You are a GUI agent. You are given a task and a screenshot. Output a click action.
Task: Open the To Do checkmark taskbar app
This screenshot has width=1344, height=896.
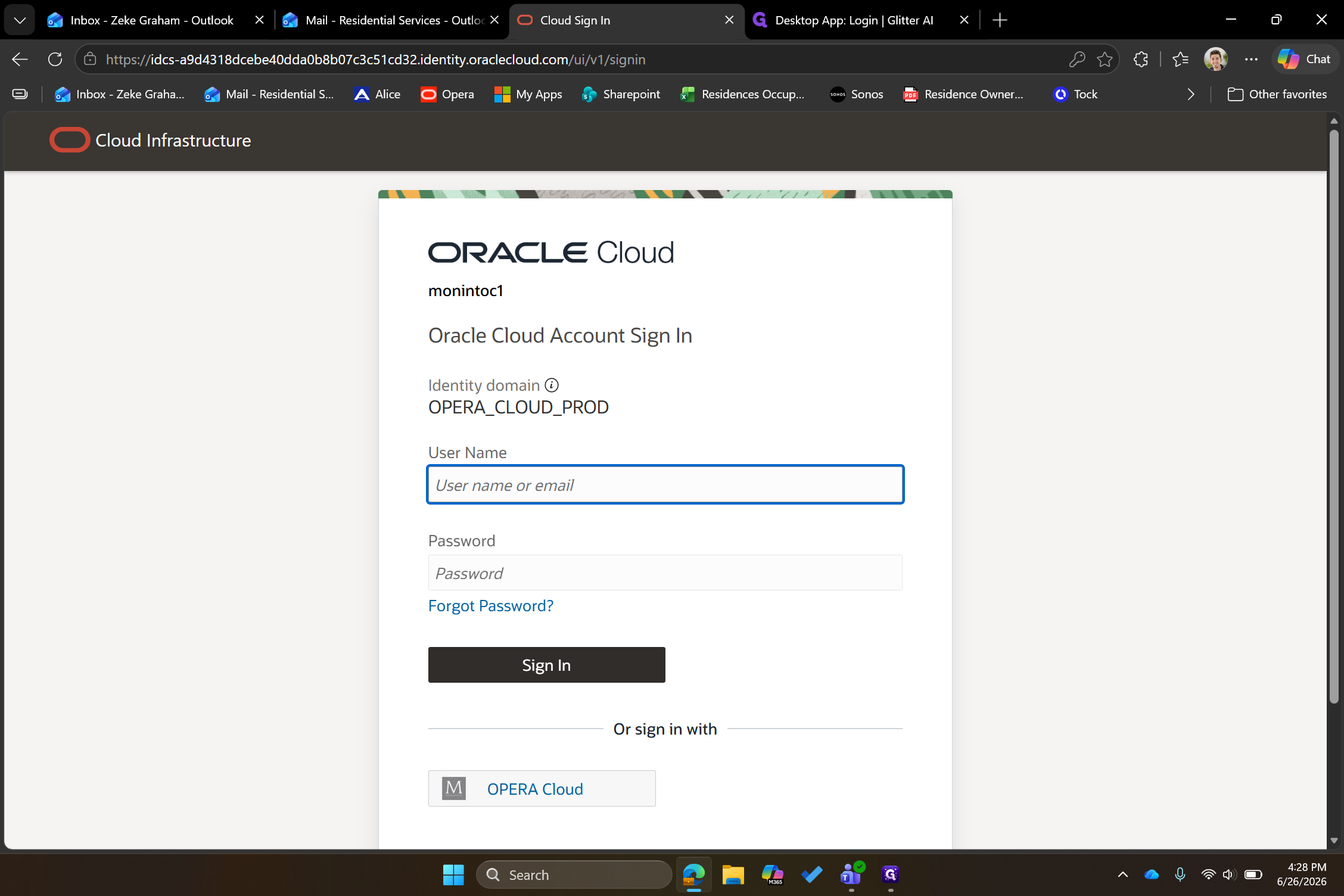[811, 875]
